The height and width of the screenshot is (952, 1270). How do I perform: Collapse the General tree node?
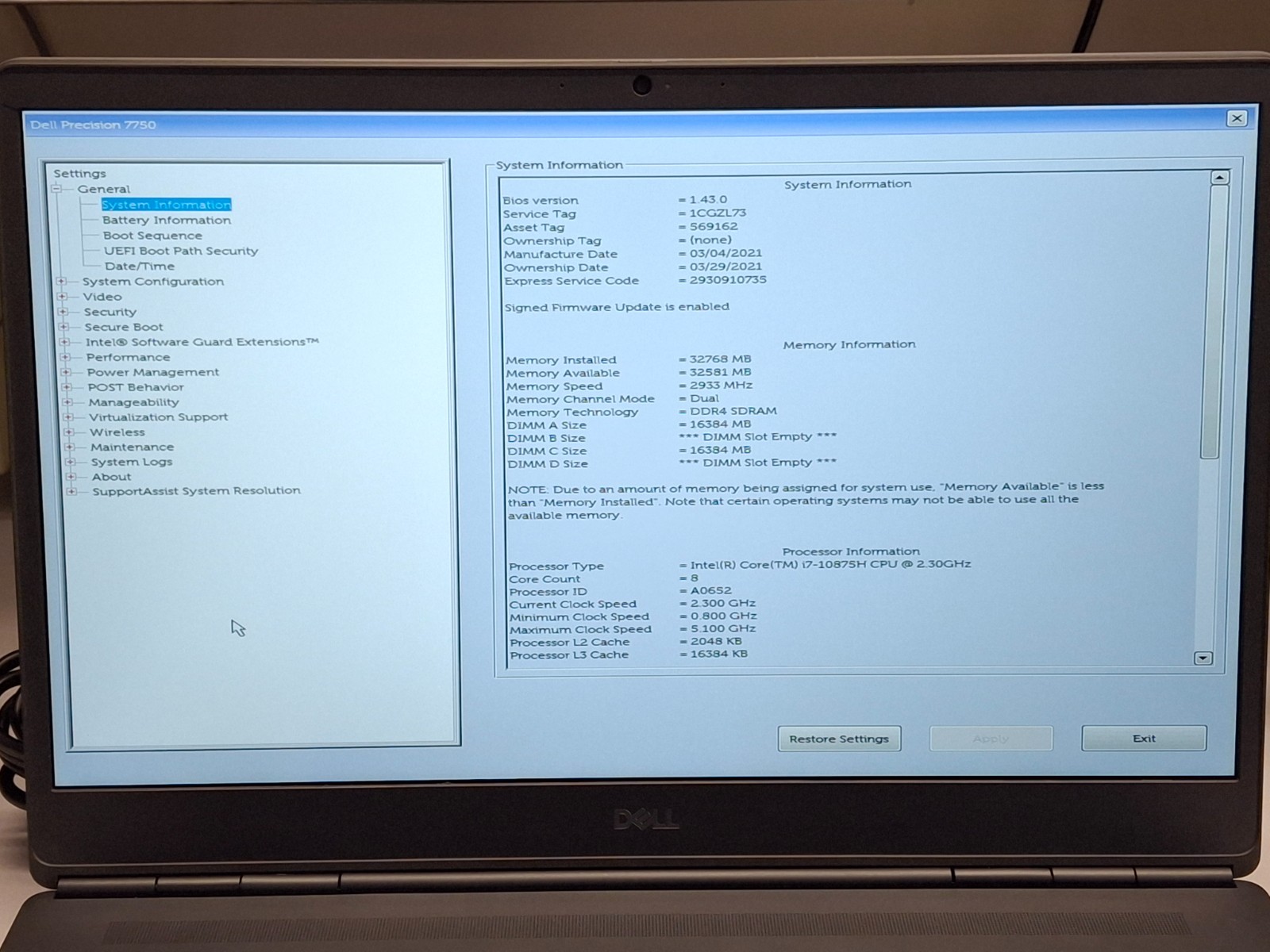coord(57,189)
